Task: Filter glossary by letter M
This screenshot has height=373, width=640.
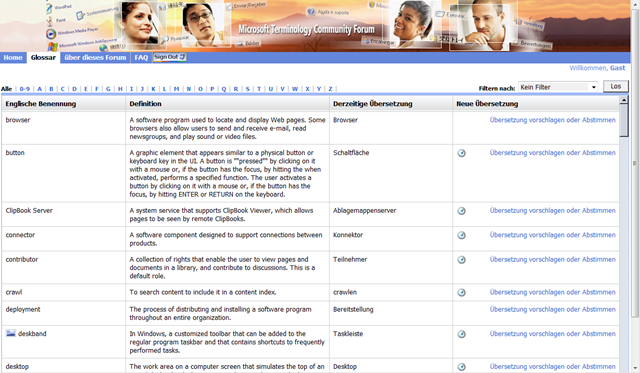Action: point(176,89)
